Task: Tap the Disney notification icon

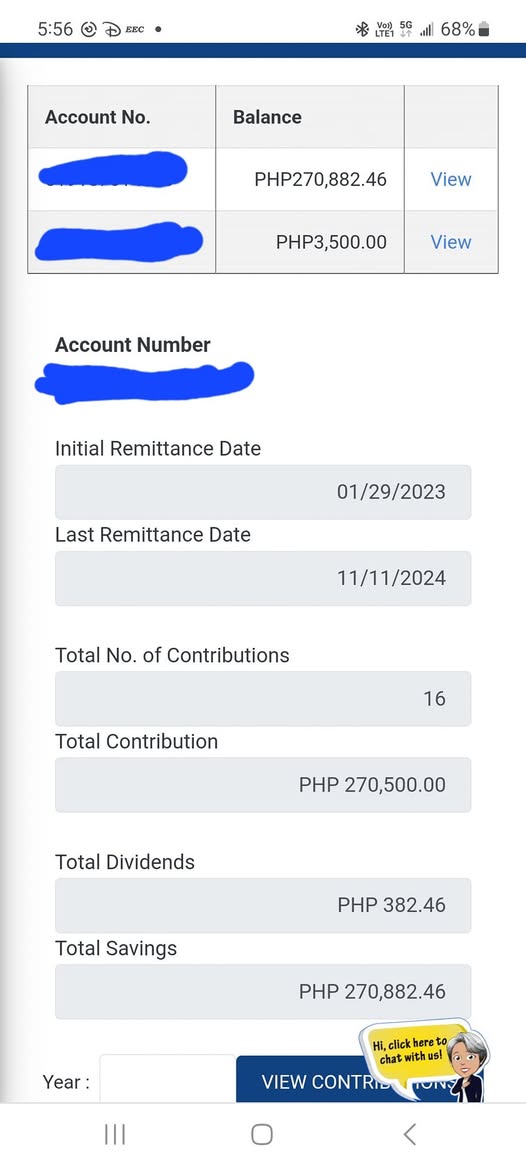Action: pyautogui.click(x=110, y=30)
